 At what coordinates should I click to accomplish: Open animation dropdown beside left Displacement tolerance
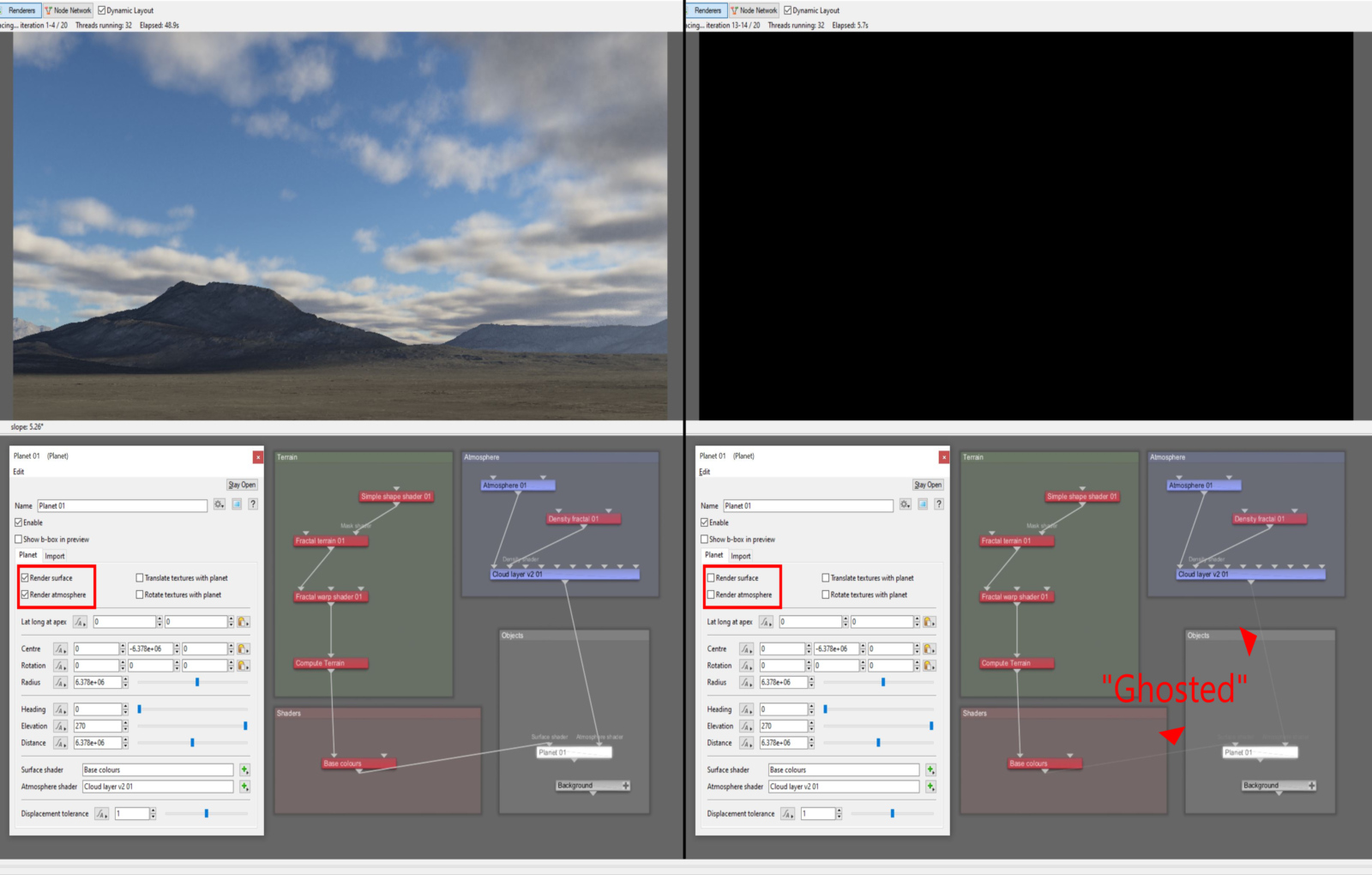(x=102, y=814)
